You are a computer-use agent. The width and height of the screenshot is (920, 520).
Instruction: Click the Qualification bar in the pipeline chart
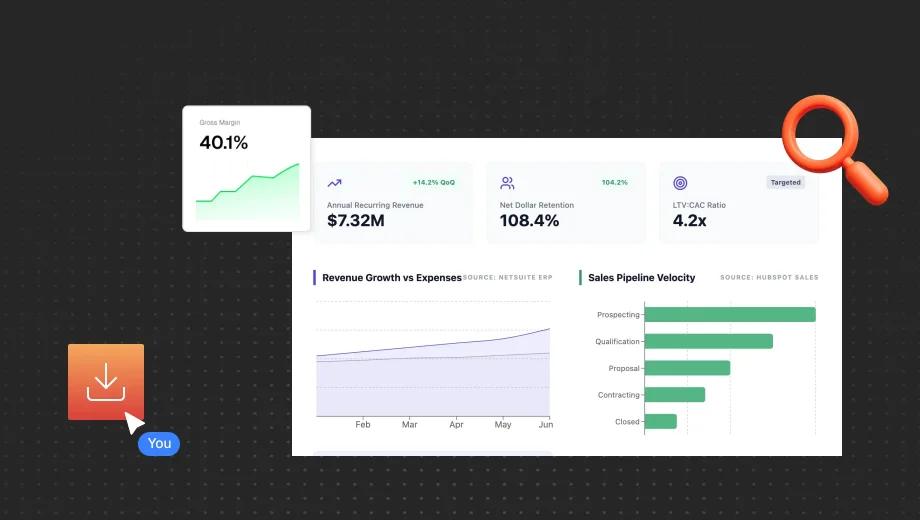click(x=708, y=341)
